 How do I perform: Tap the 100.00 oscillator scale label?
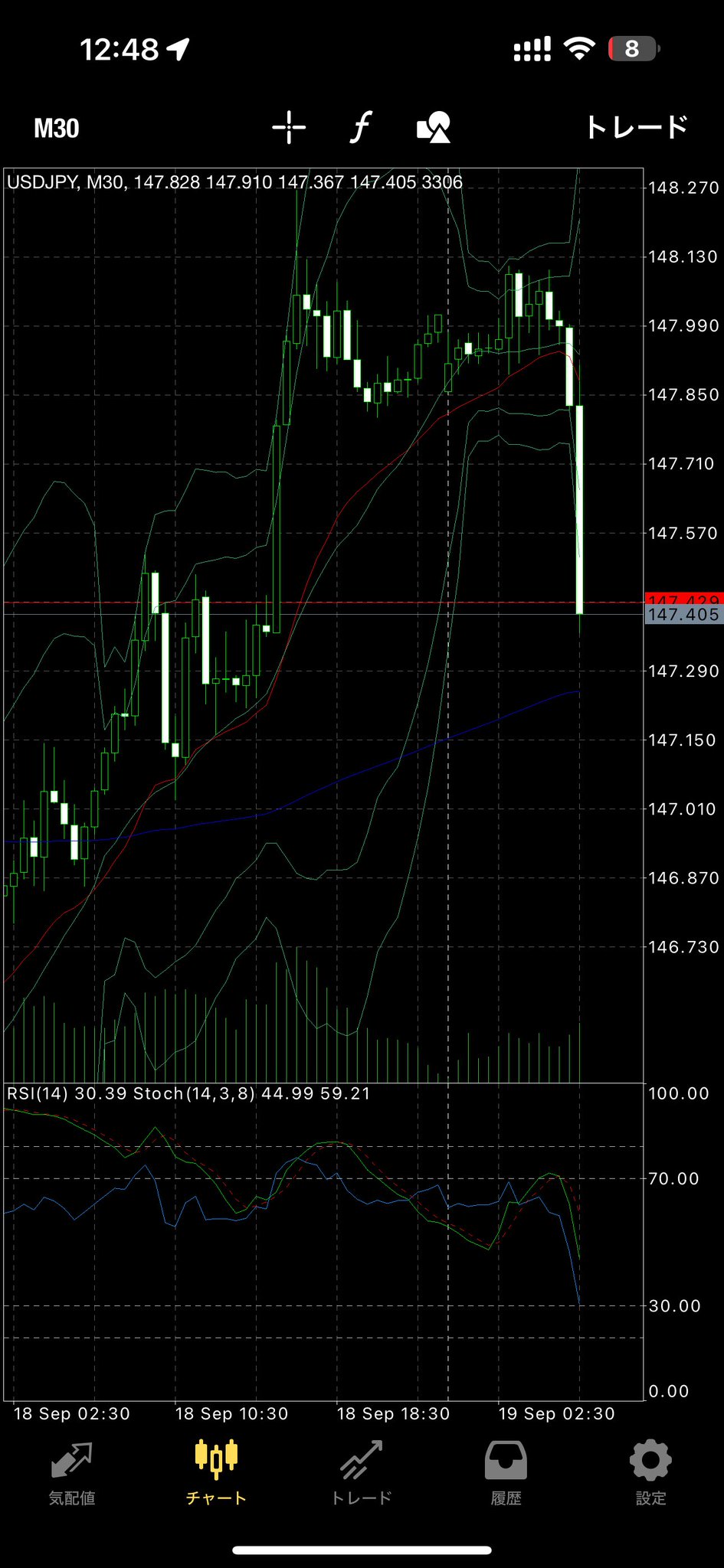[679, 1093]
